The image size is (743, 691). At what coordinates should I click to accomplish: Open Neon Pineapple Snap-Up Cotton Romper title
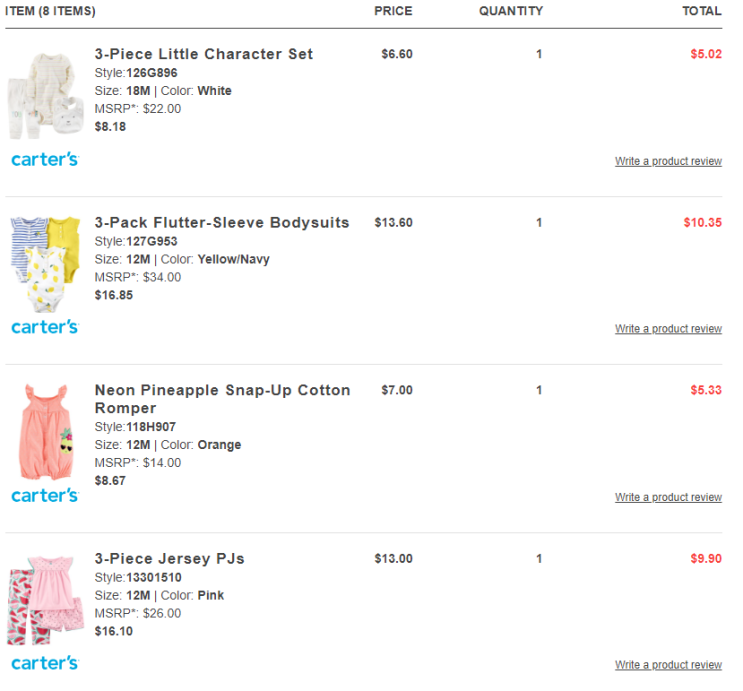click(222, 399)
